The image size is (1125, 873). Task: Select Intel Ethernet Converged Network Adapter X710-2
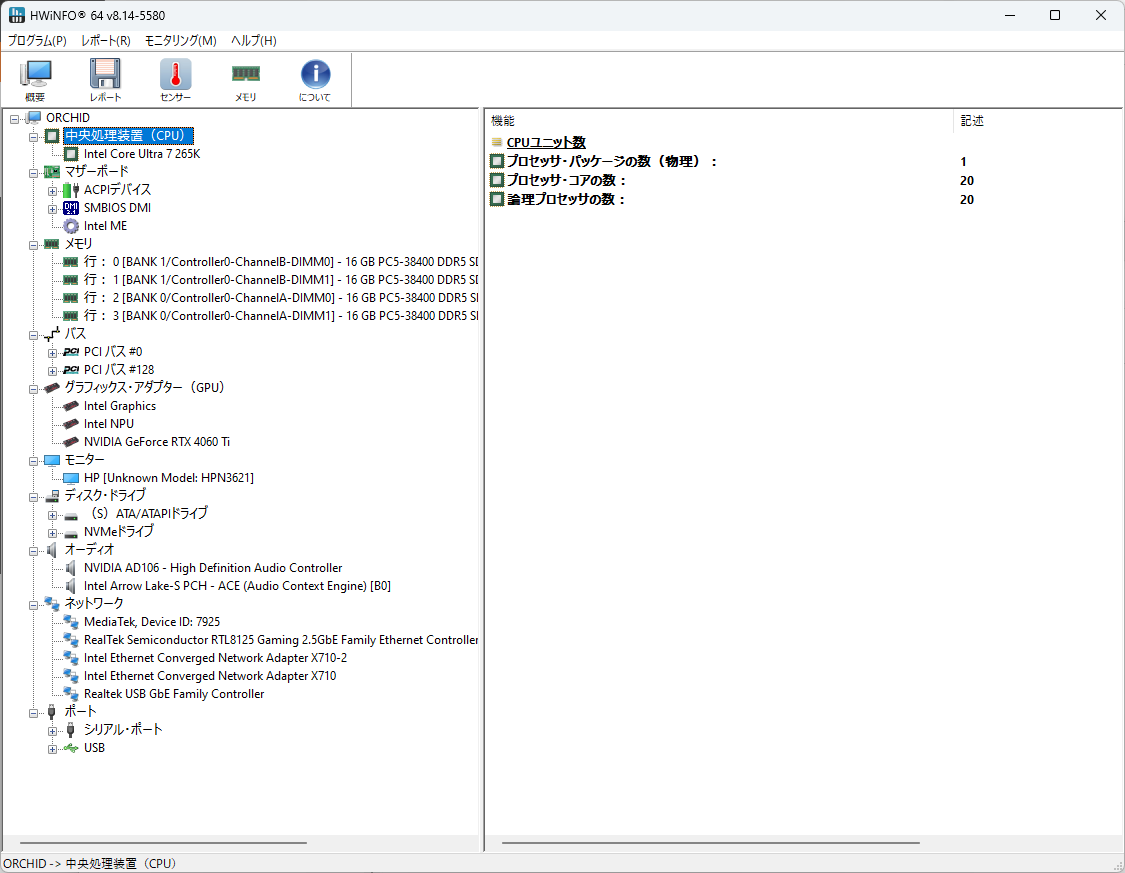click(215, 658)
